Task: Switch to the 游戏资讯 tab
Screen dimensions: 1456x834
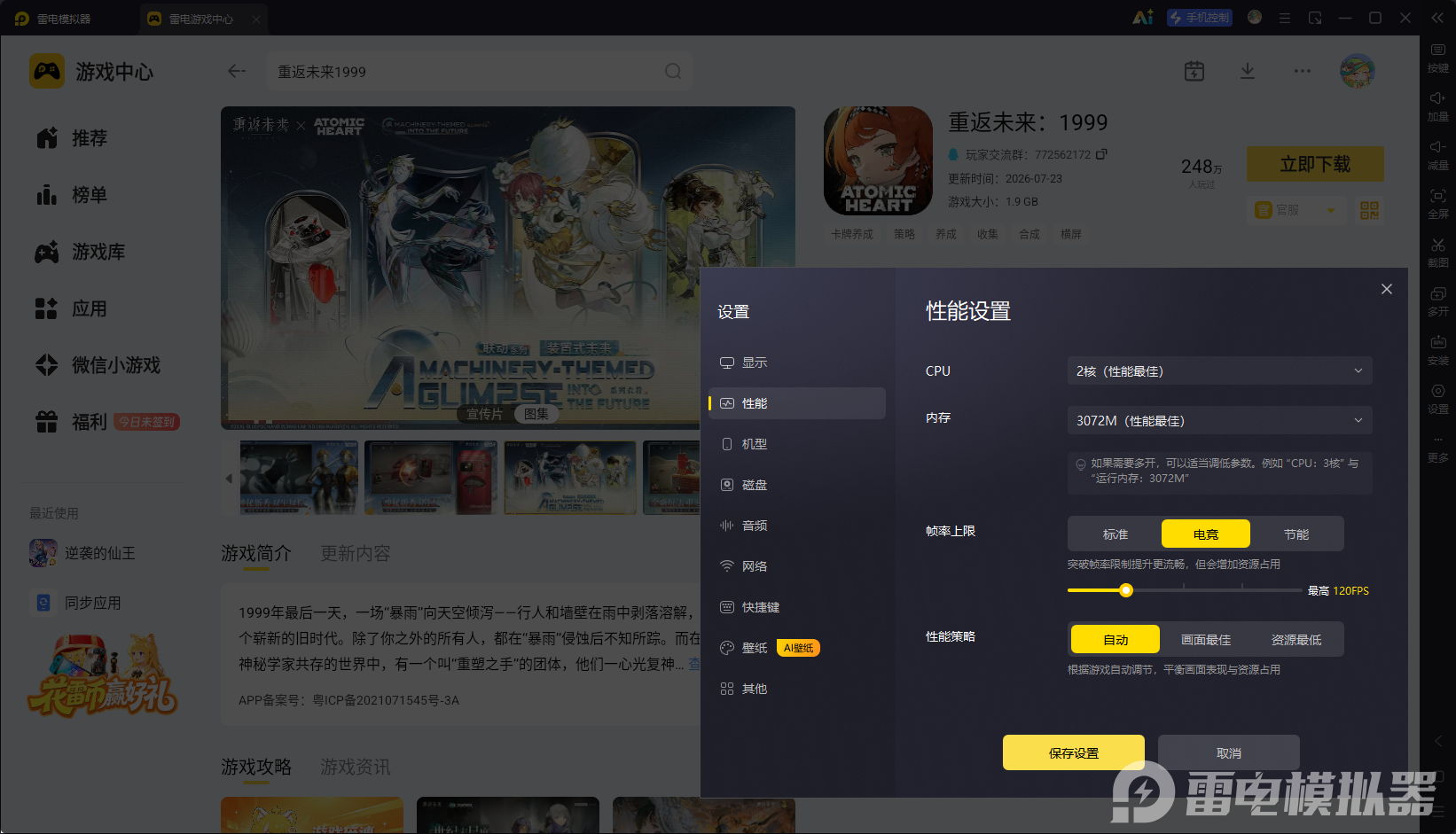Action: 355,767
